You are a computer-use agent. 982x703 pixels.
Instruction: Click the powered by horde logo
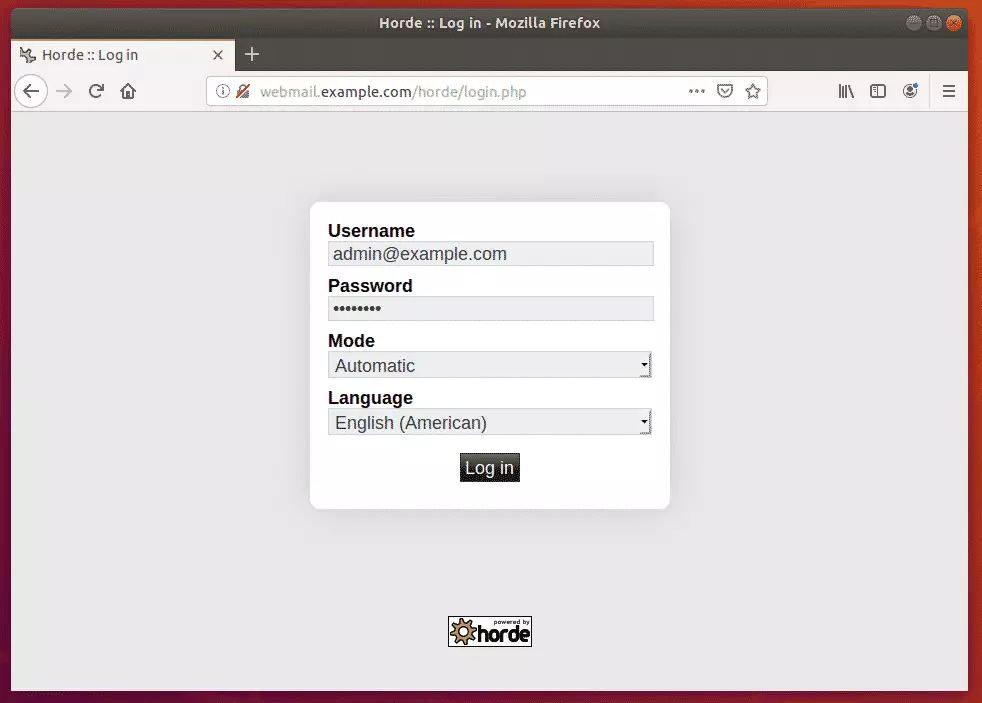coord(490,631)
